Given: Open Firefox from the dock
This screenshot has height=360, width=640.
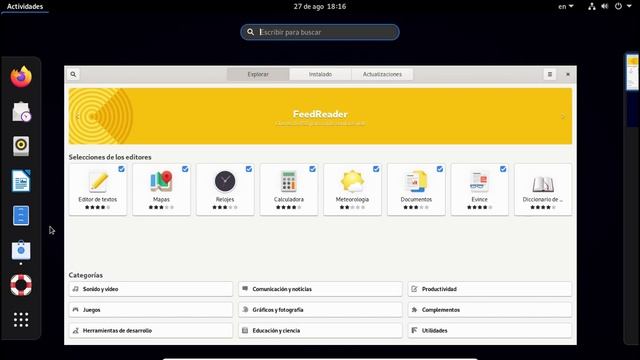Looking at the screenshot, I should (21, 77).
